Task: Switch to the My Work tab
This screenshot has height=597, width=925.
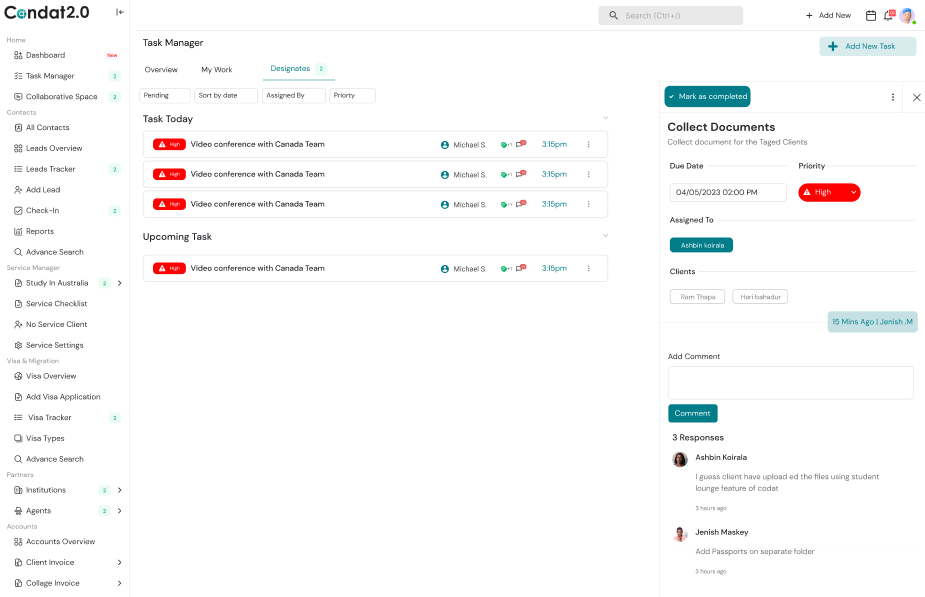Action: tap(216, 70)
